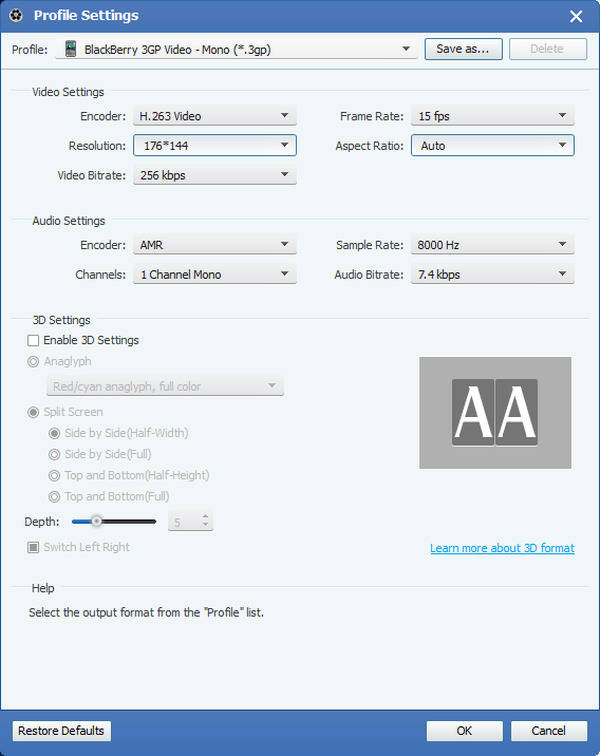Screen dimensions: 600x756
Task: Open the video Encoder H.263 Video dropdown
Action: pos(215,116)
